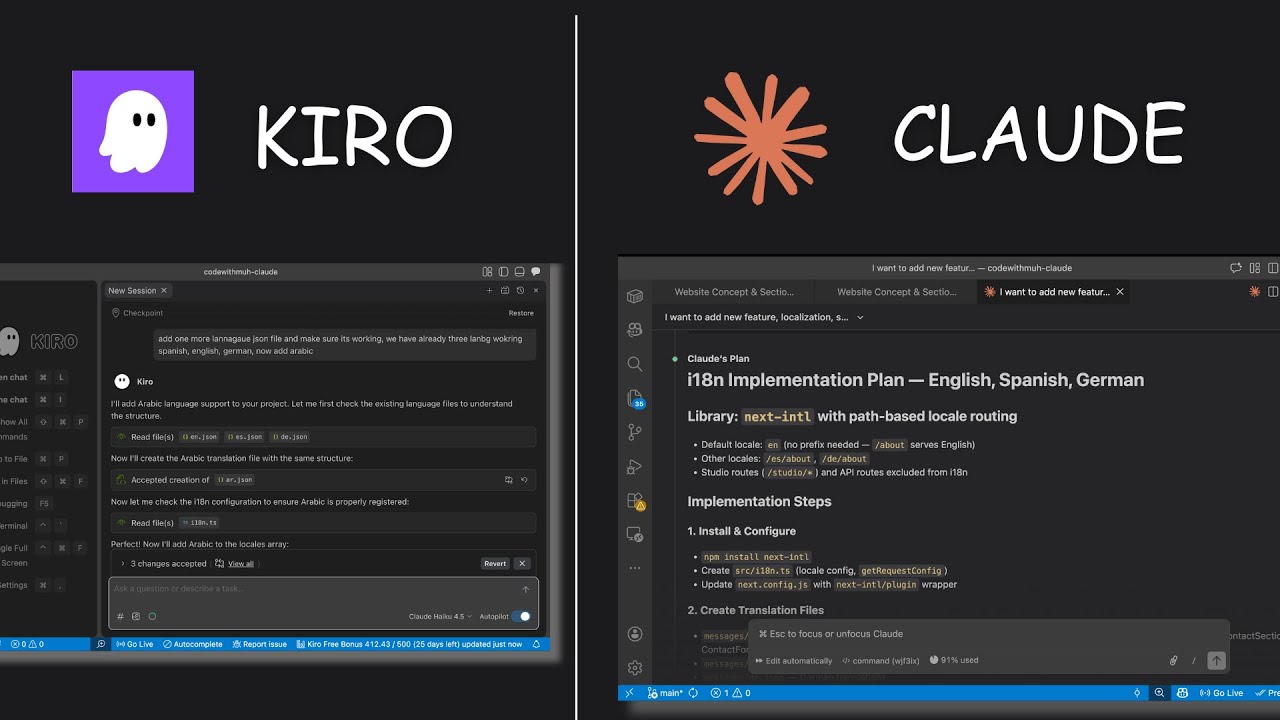This screenshot has width=1280, height=720.
Task: Click the accounts icon in Claude window sidebar
Action: pos(635,634)
